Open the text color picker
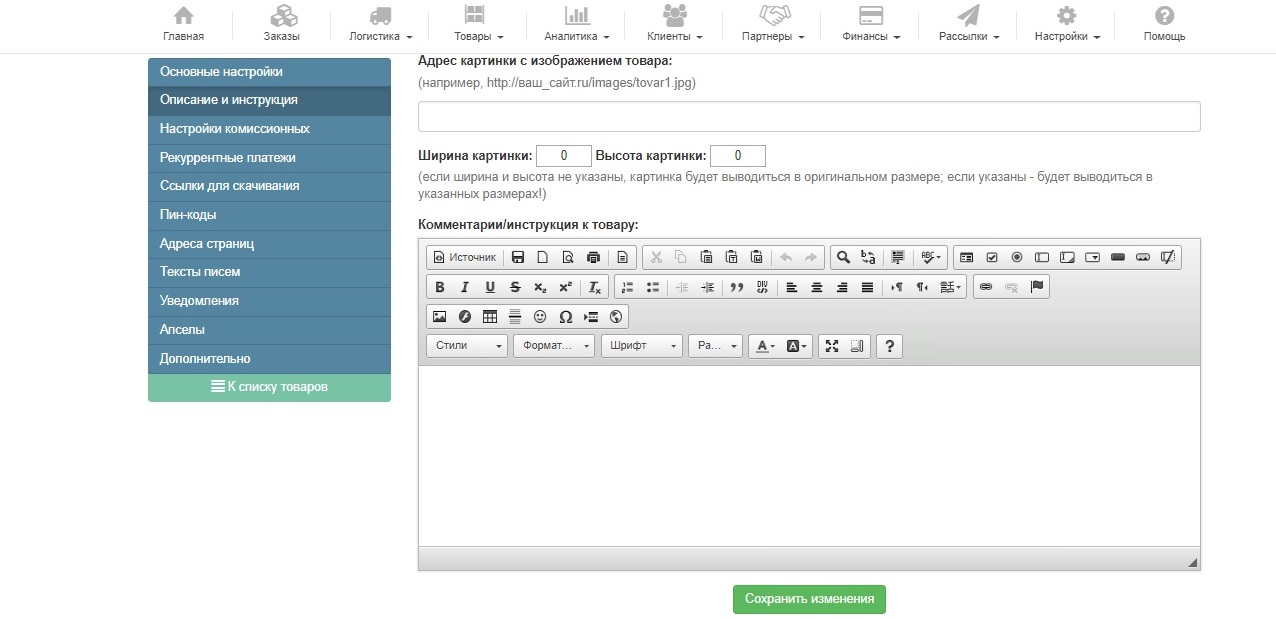Viewport: 1276px width, 619px height. point(765,346)
